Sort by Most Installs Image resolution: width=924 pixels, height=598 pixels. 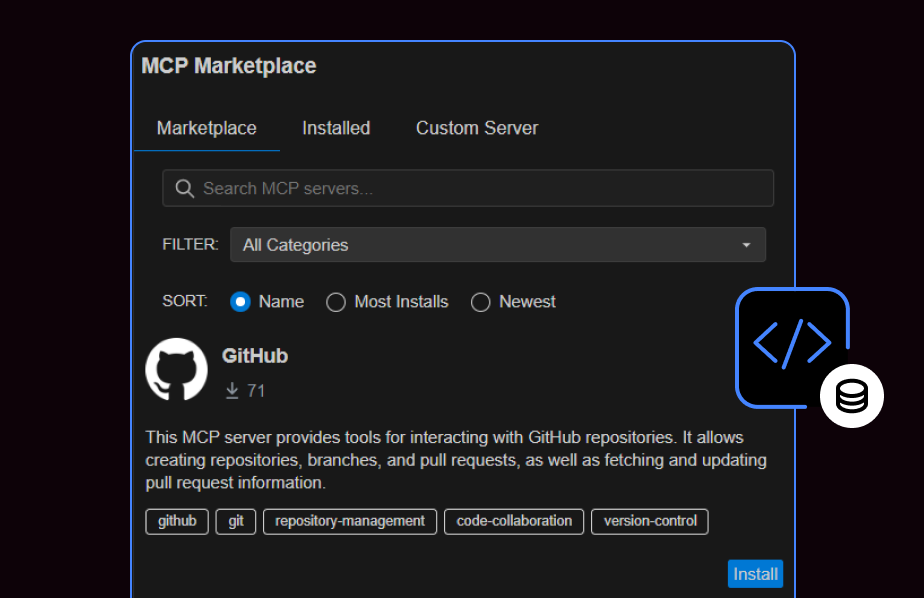coord(336,301)
